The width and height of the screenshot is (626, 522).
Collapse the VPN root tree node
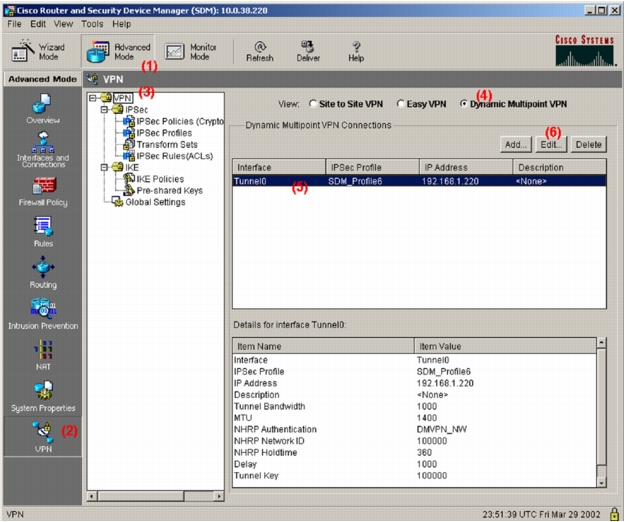tap(93, 98)
